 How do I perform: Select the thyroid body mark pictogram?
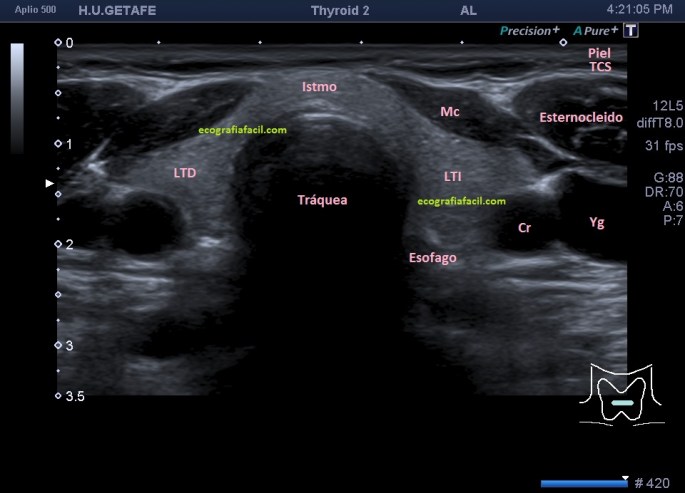click(622, 394)
